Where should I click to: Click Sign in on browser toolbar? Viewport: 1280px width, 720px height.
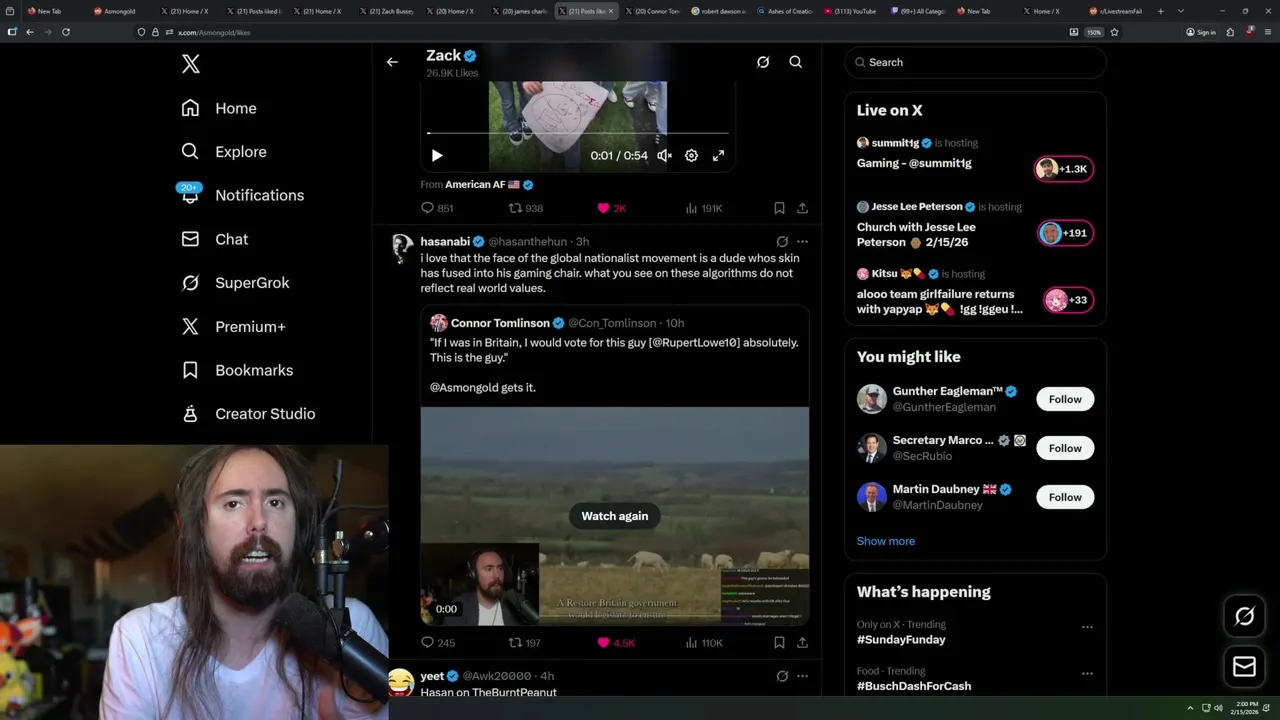click(x=1200, y=32)
